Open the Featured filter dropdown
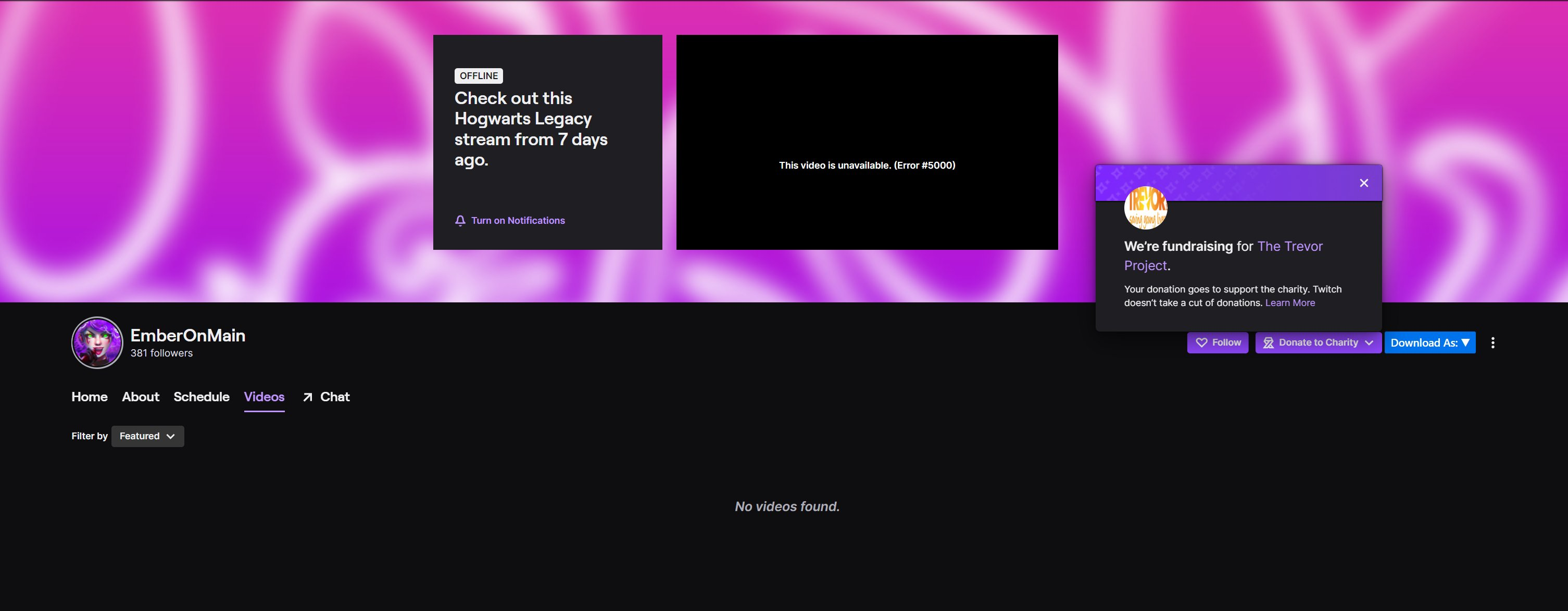 click(147, 436)
